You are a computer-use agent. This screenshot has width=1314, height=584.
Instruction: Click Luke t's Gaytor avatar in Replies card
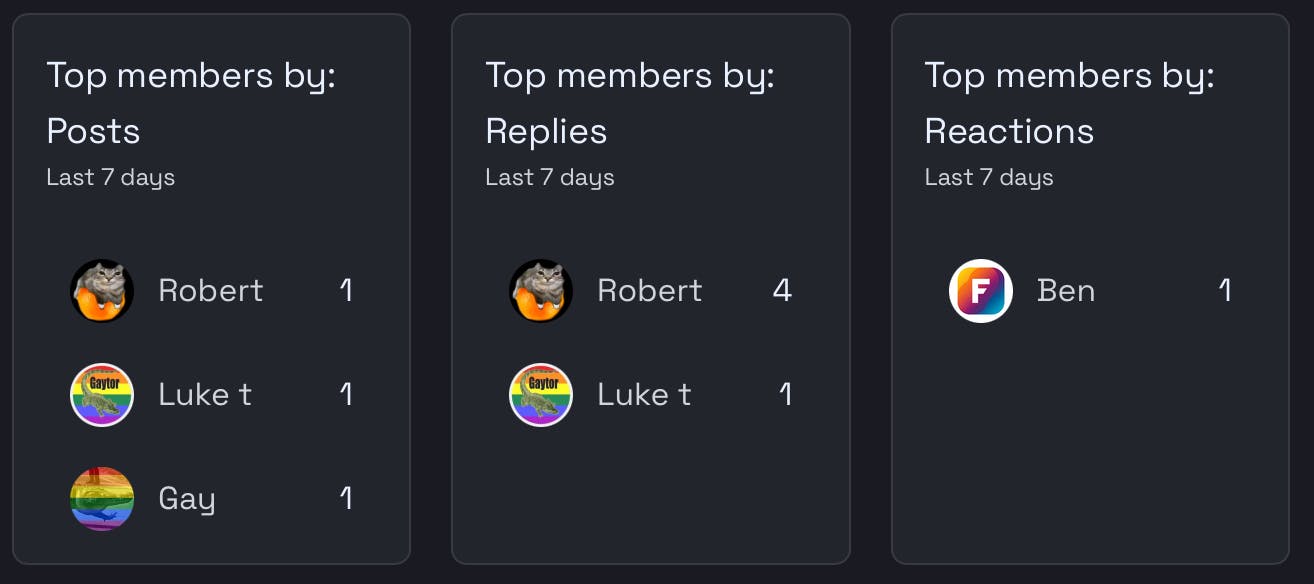(541, 395)
